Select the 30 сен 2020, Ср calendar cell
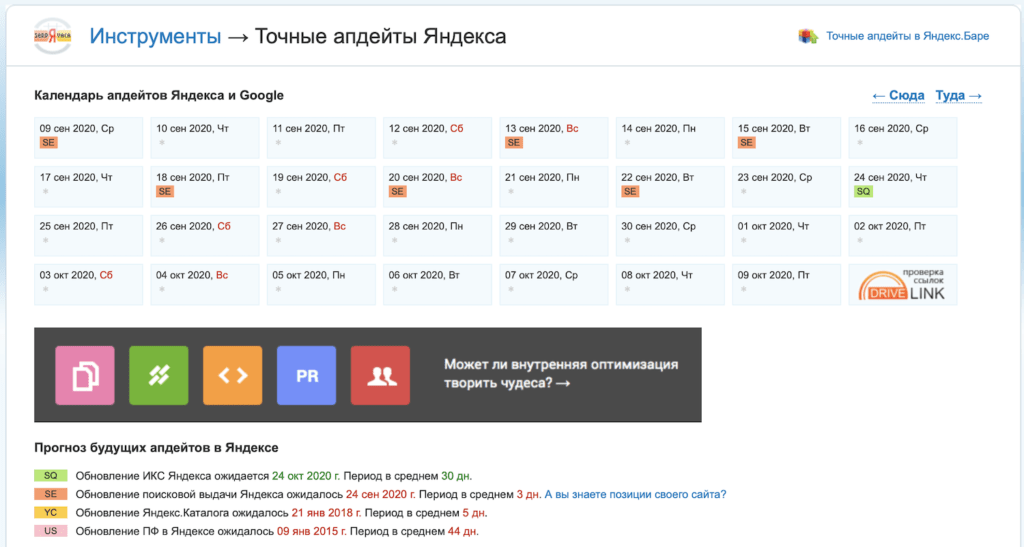The width and height of the screenshot is (1024, 547). coord(670,236)
